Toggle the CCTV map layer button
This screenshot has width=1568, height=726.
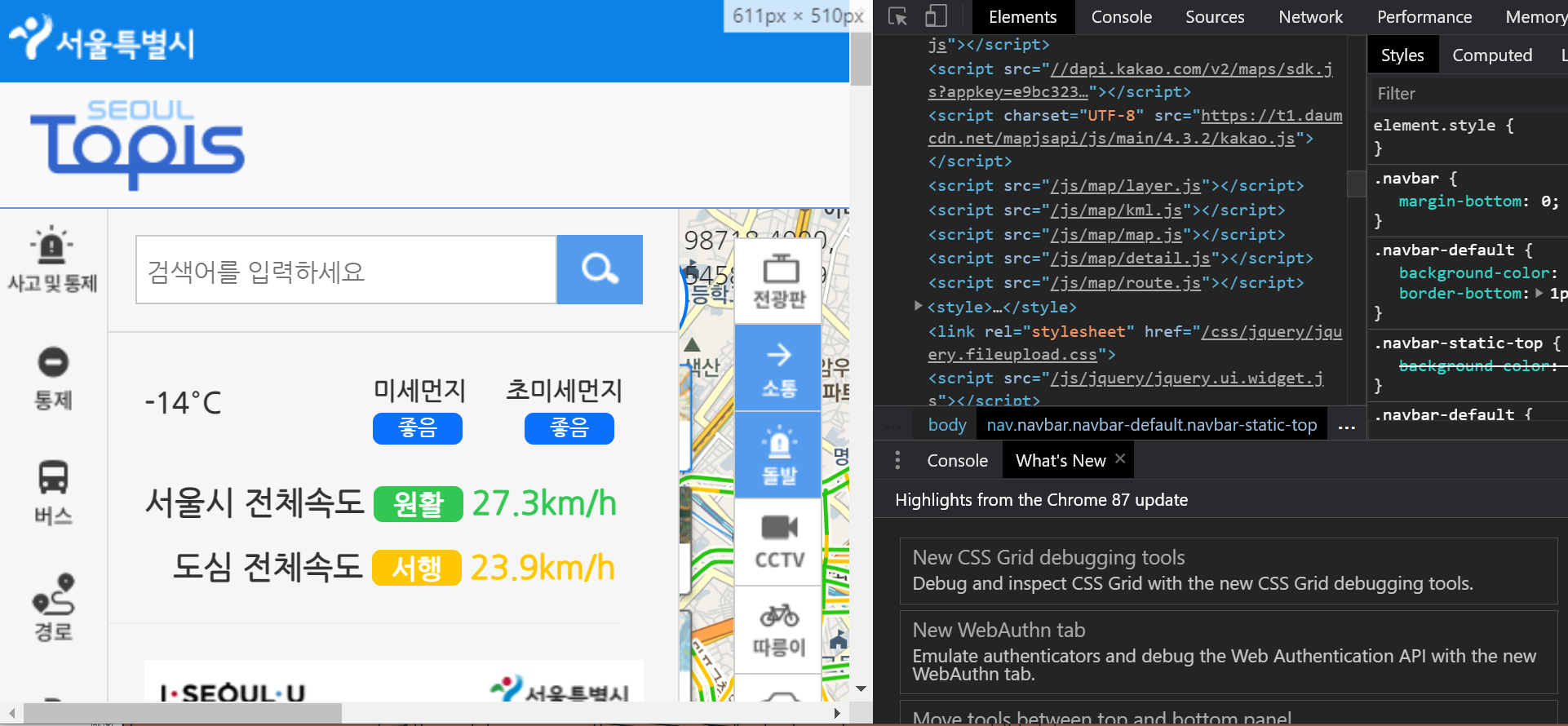(779, 542)
